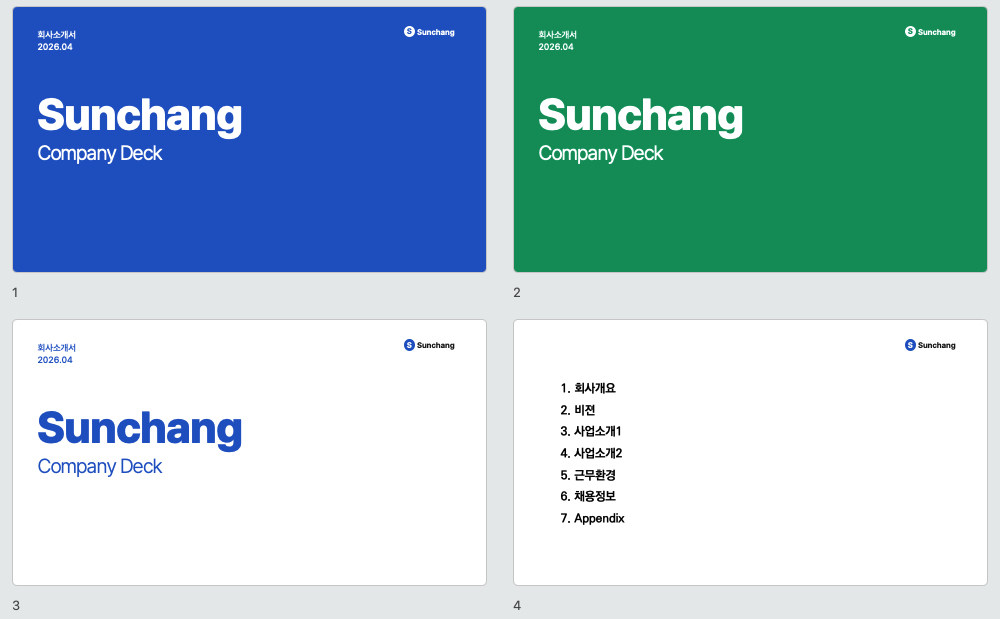Select the white Sunchang cover slide 3
Screen dimensions: 1000x619
(249, 453)
